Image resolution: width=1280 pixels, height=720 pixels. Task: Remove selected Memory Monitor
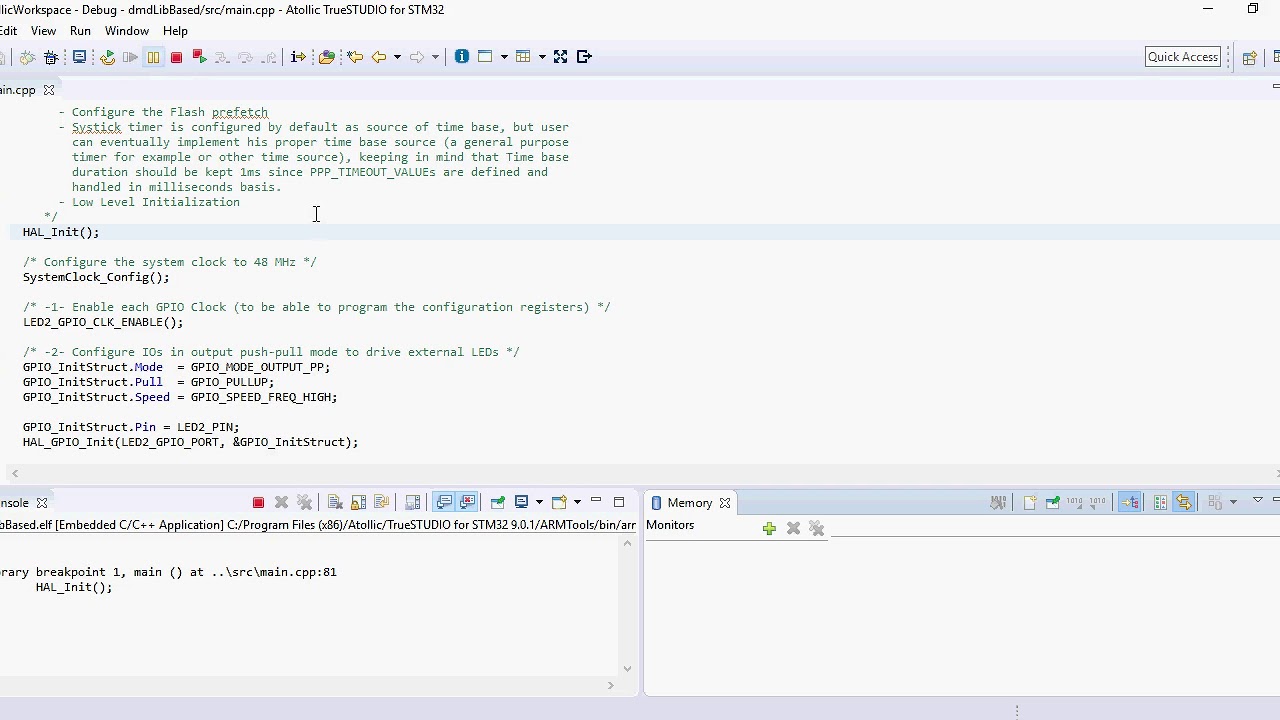tap(793, 528)
